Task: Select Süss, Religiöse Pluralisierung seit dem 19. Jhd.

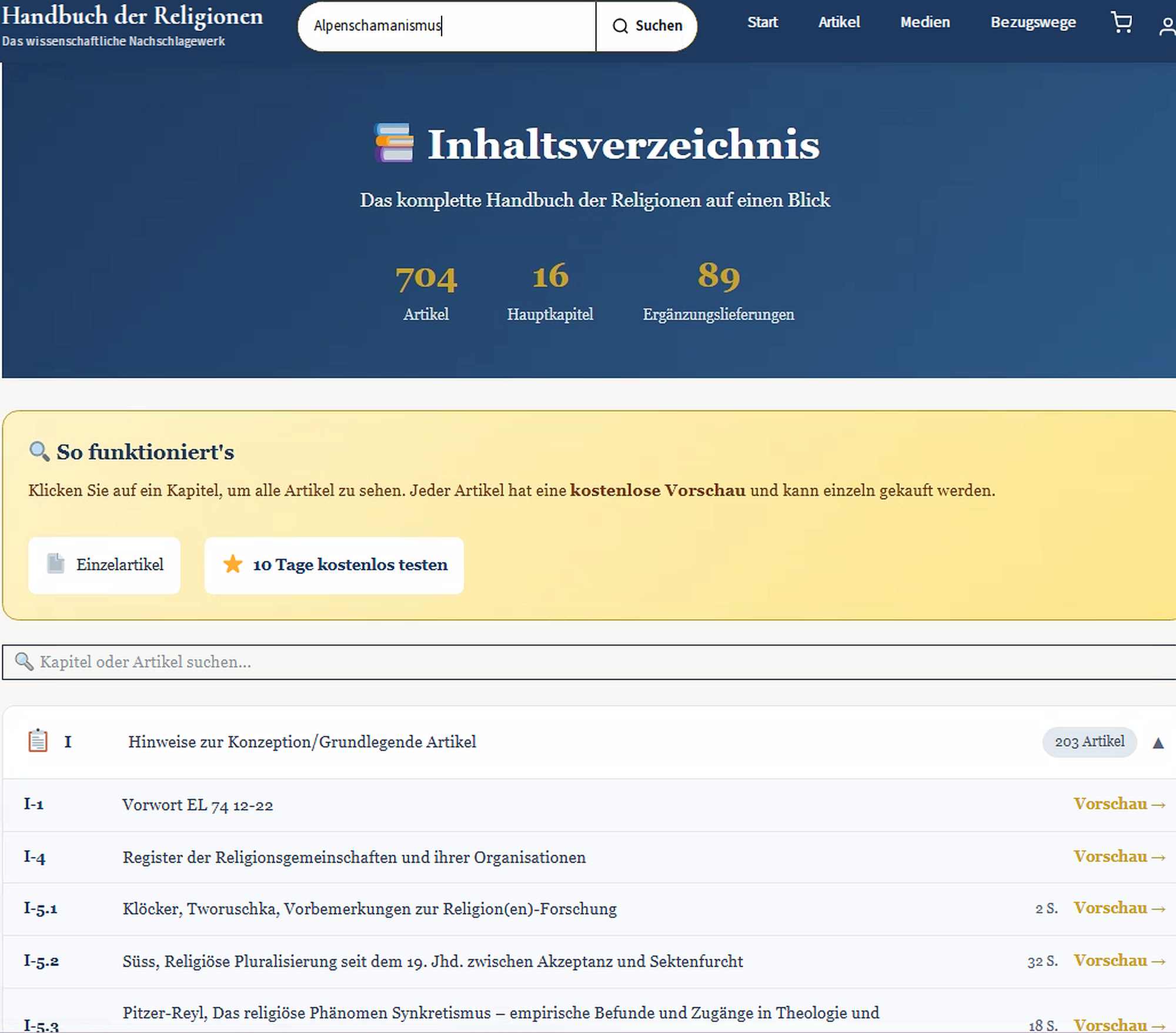Action: pos(433,961)
